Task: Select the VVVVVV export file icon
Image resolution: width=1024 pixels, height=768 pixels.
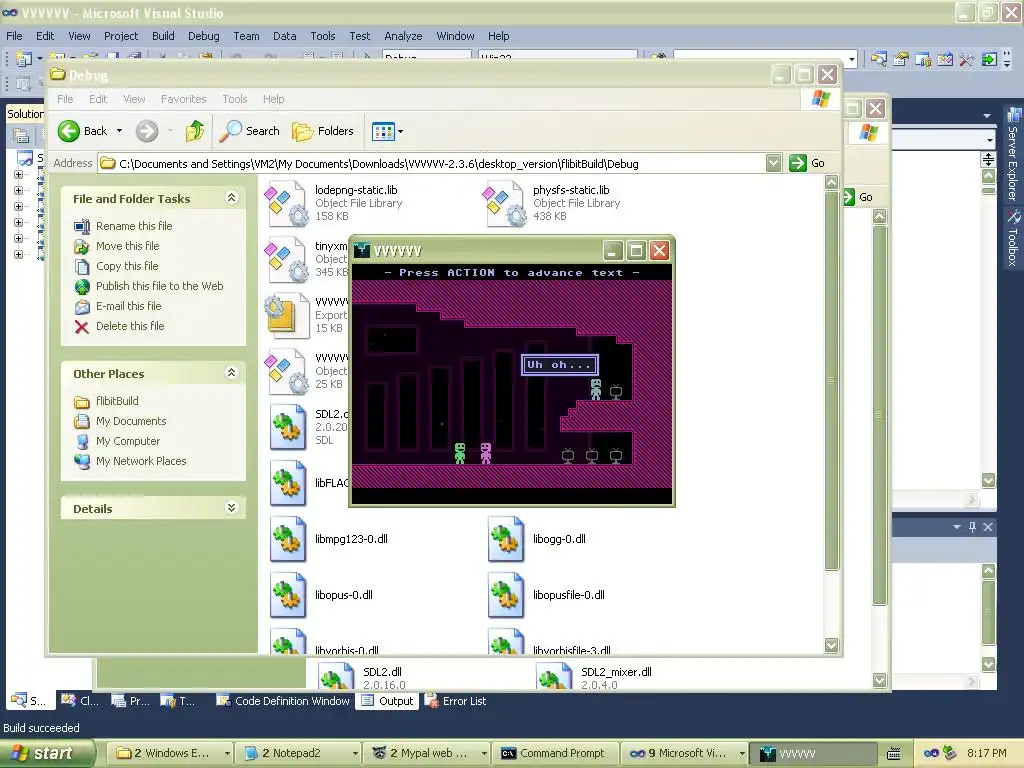Action: pos(286,316)
